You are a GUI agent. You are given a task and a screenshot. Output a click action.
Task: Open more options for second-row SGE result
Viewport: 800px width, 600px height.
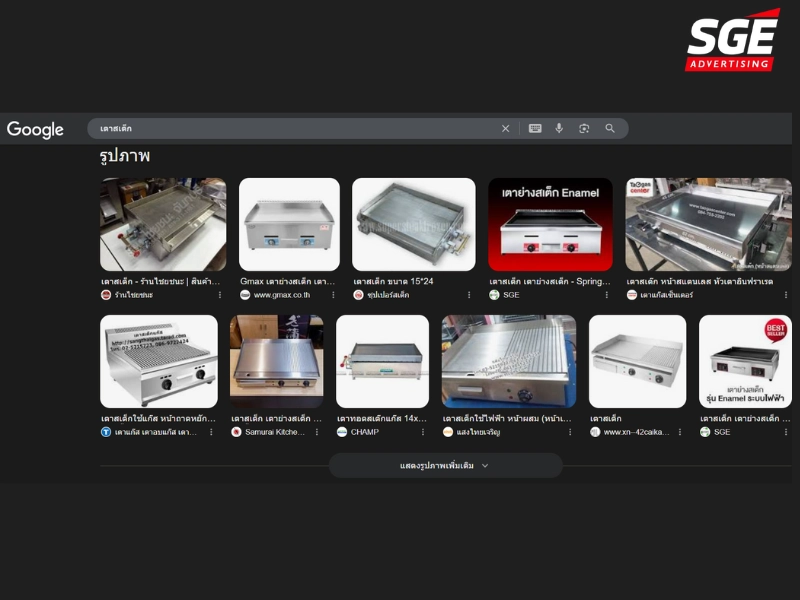tap(786, 432)
